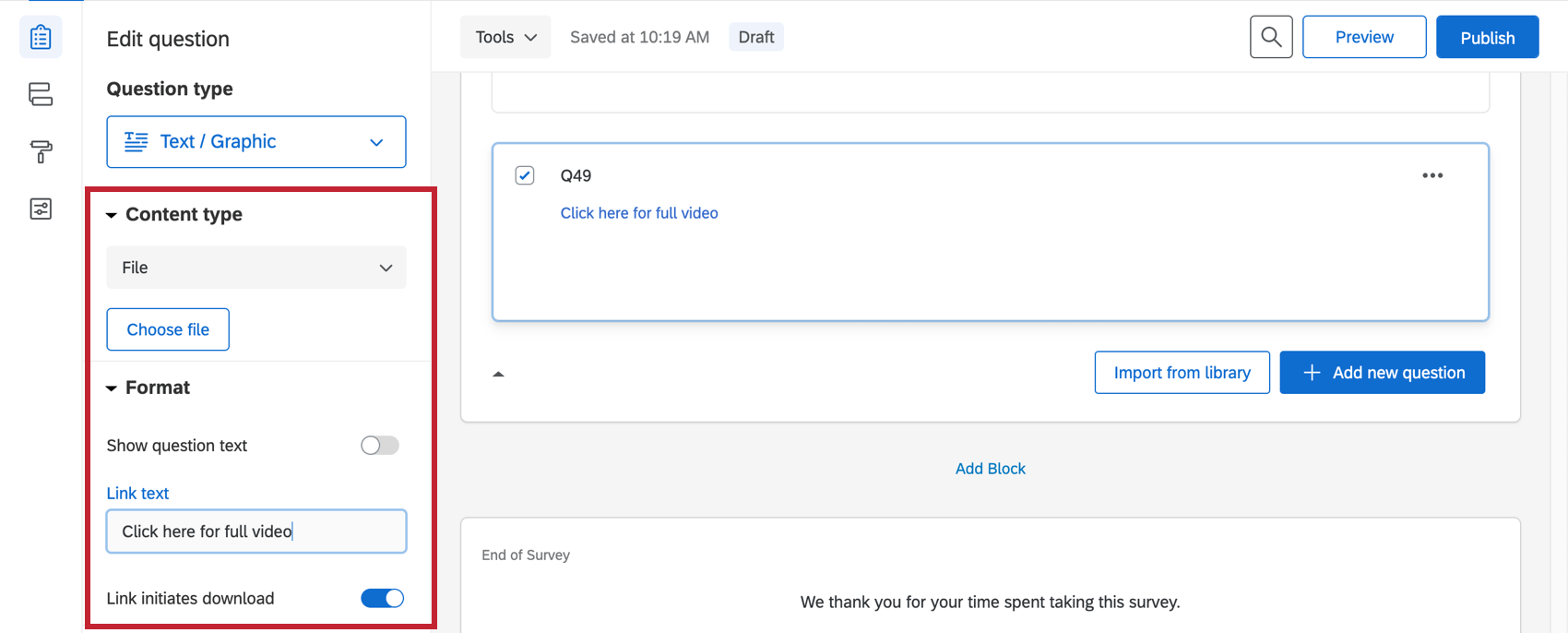Toggle the Show question text switch
The image size is (1568, 633).
click(380, 446)
